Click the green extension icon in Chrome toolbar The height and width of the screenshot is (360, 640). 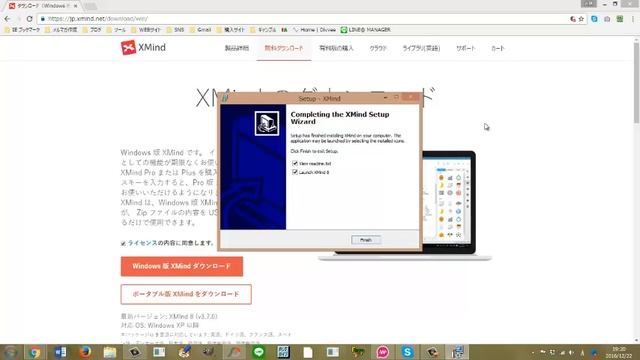tap(620, 19)
